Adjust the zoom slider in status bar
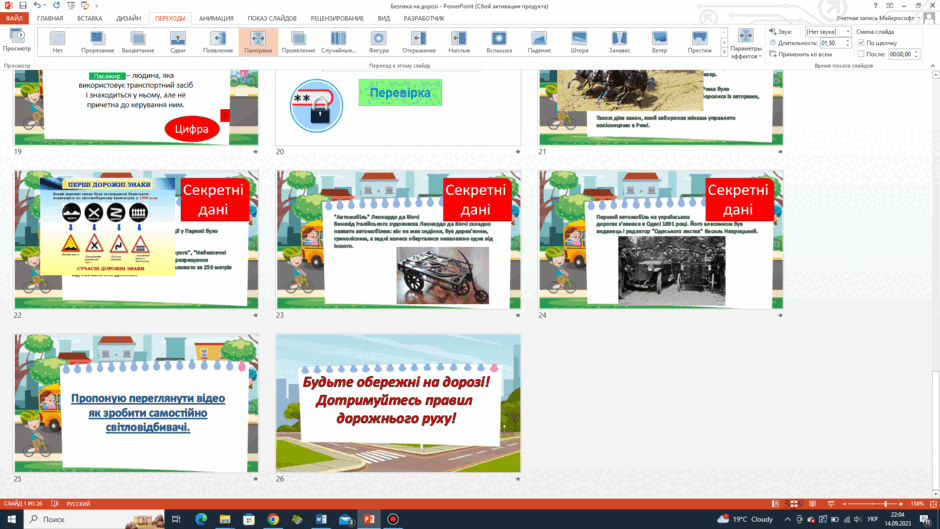Image resolution: width=940 pixels, height=529 pixels. (x=886, y=504)
